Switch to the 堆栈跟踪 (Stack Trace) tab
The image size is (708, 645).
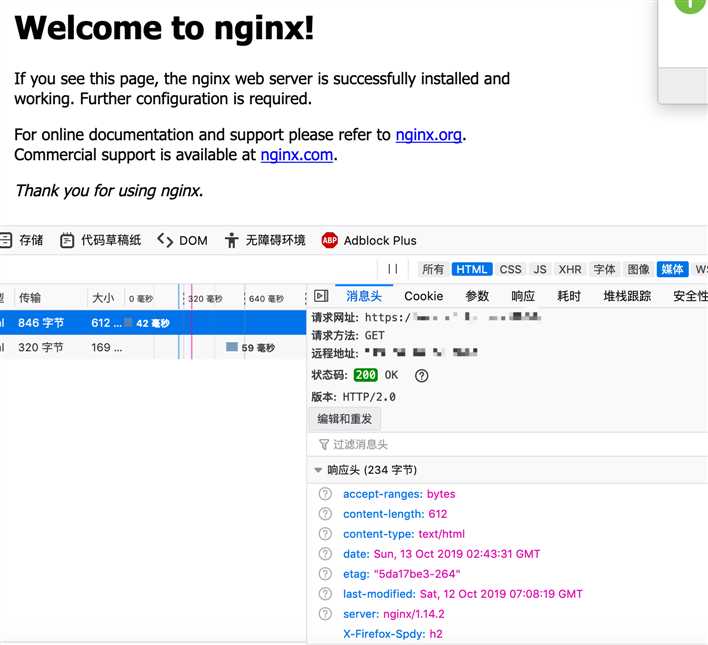point(627,296)
